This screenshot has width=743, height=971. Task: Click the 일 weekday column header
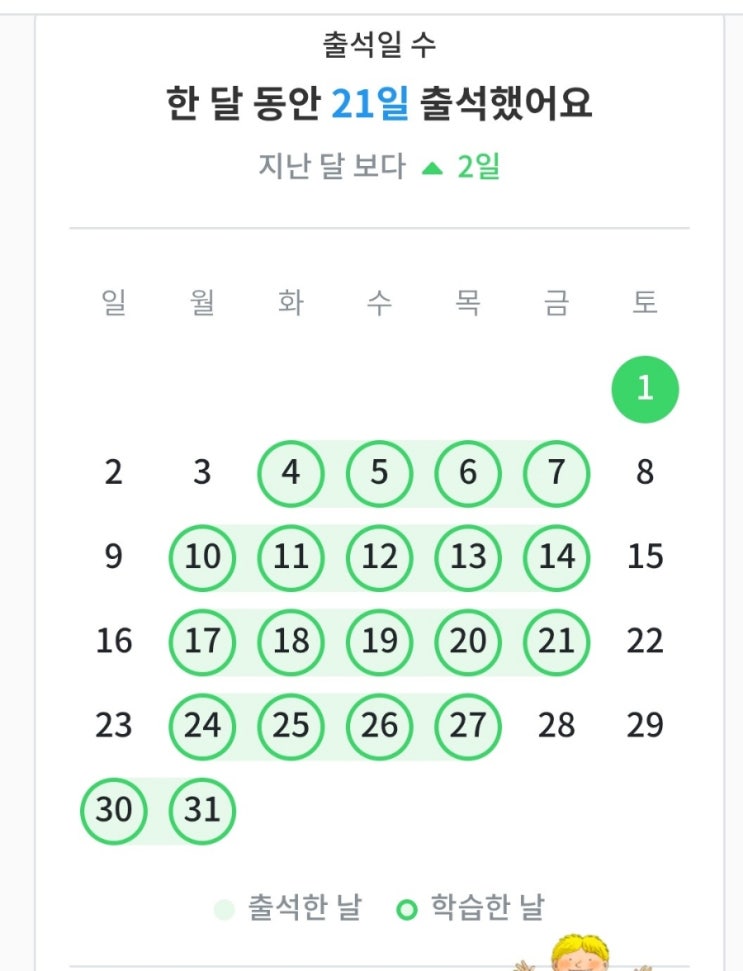(114, 303)
